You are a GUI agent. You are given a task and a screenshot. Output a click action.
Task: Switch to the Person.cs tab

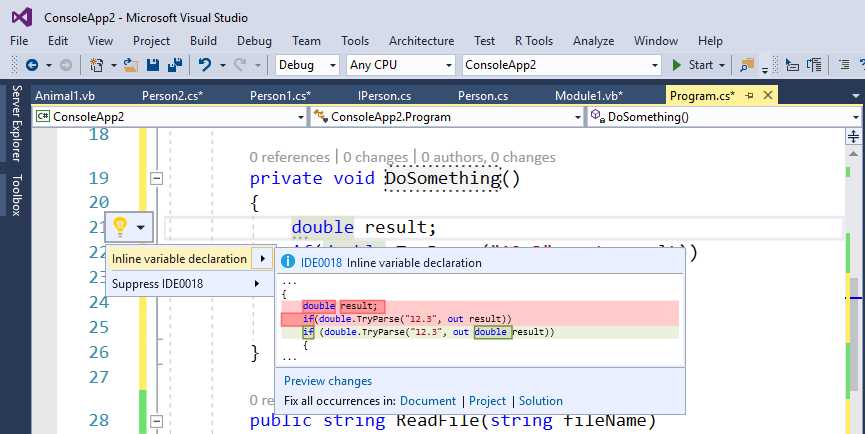click(x=483, y=96)
